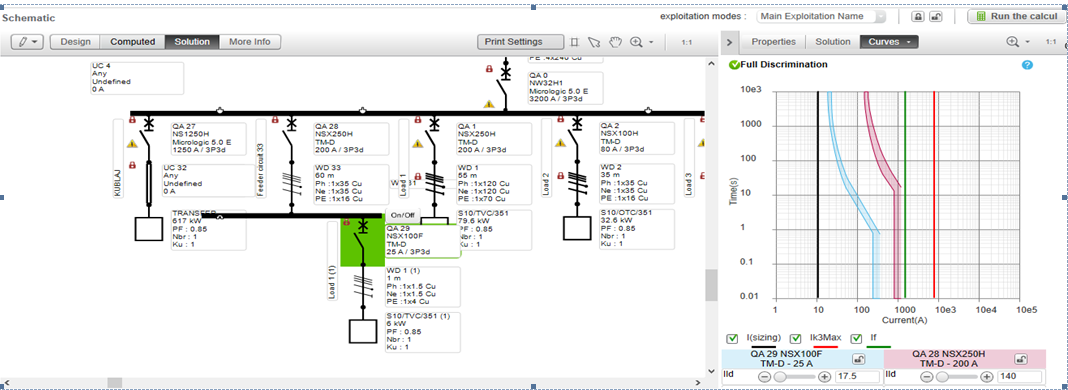Uncheck the I(sizing) checkbox

(732, 338)
